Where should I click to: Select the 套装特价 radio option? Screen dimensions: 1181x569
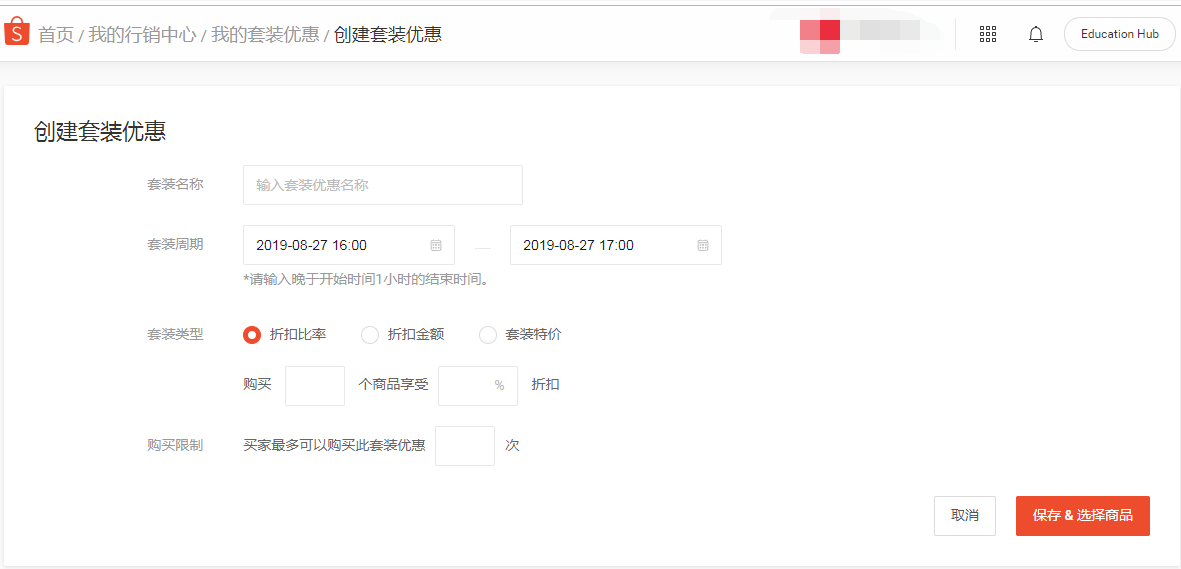pos(488,335)
